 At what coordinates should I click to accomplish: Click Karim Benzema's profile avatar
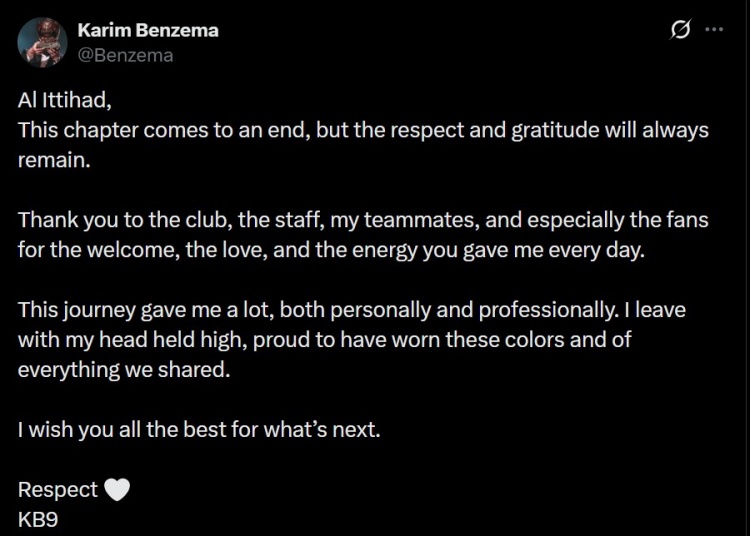(x=42, y=42)
